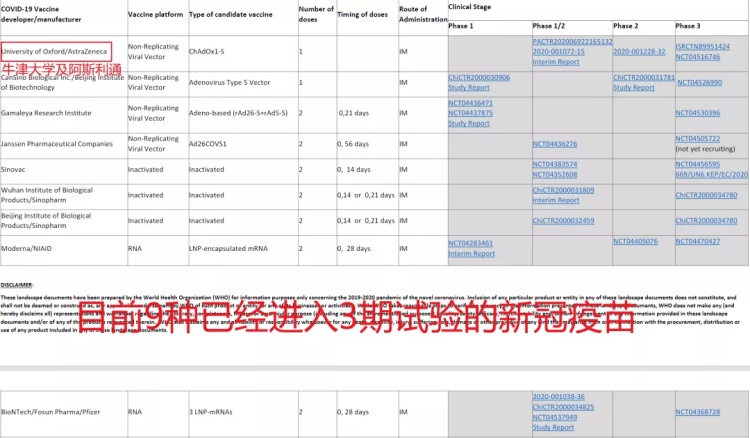The height and width of the screenshot is (438, 750).
Task: Follow the ISRCTN89951424 Phase 3 link
Action: click(703, 47)
